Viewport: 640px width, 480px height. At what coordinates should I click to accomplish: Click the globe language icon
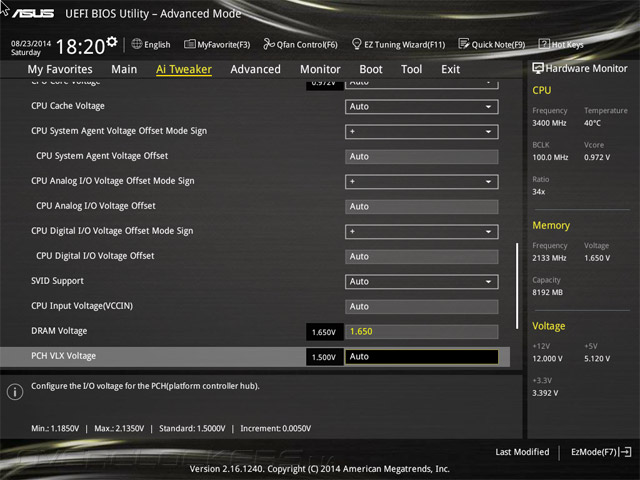(x=137, y=44)
